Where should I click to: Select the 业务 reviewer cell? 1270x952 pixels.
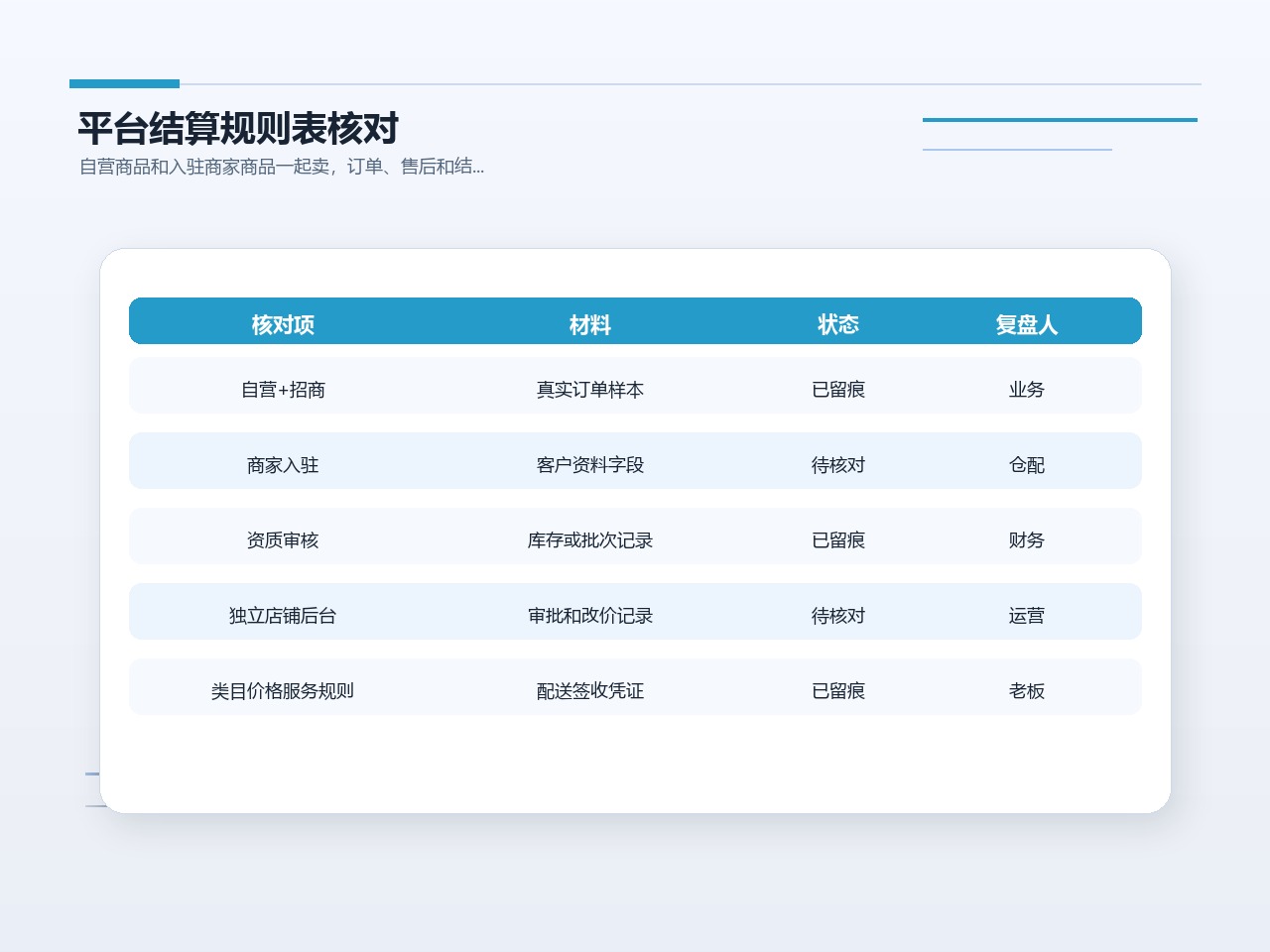pyautogui.click(x=1027, y=390)
